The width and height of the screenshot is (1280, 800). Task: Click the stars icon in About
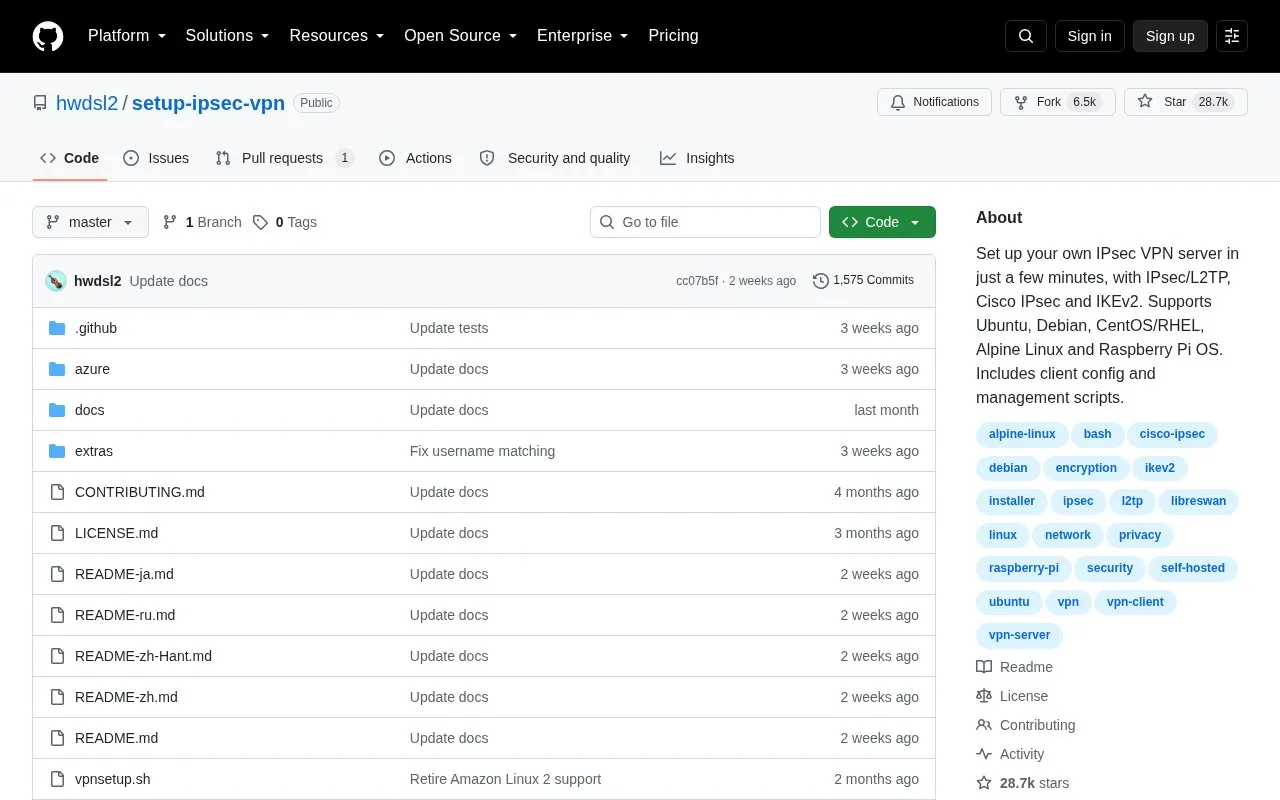[984, 783]
